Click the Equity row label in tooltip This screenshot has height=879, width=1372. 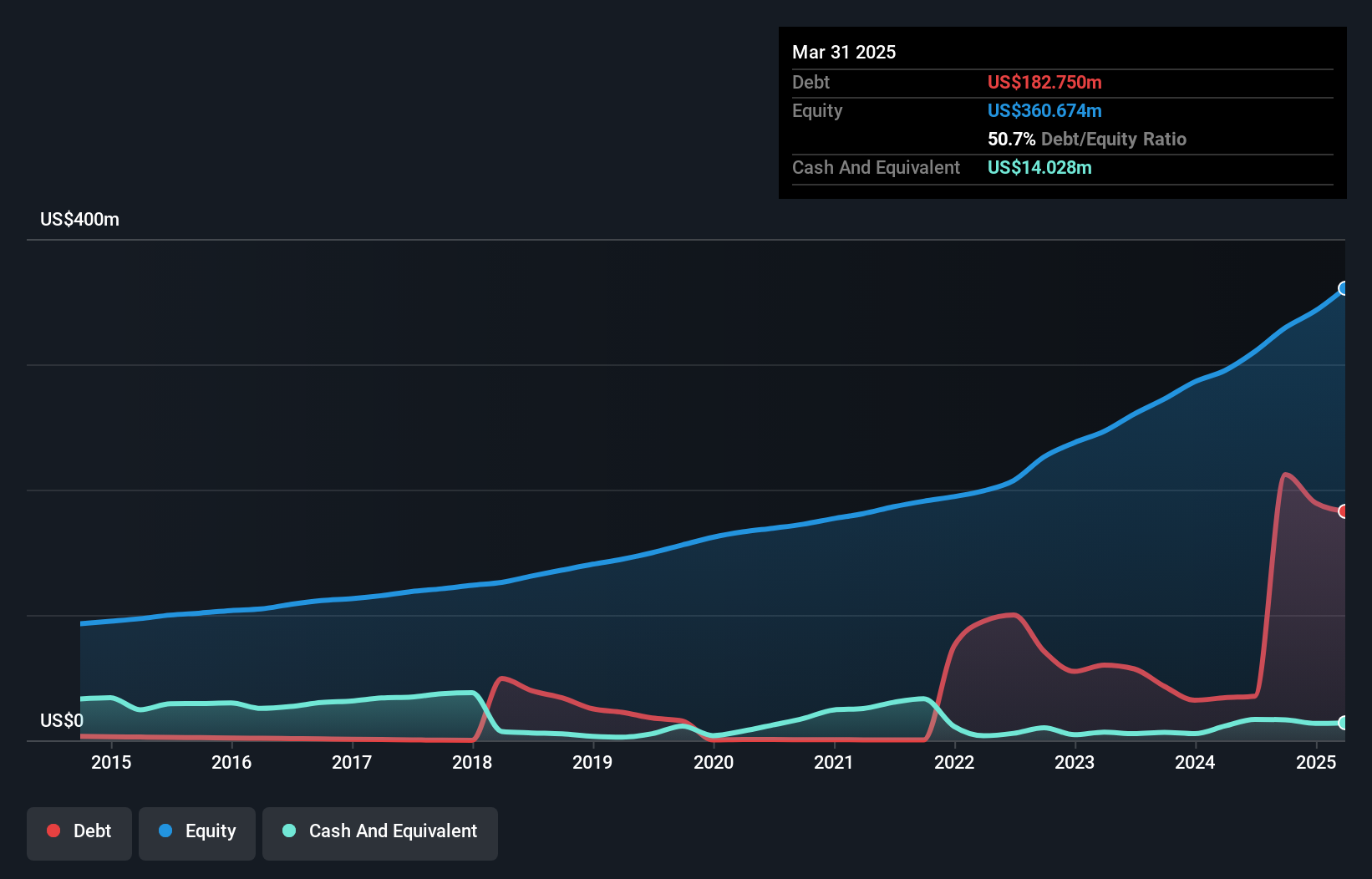point(817,110)
